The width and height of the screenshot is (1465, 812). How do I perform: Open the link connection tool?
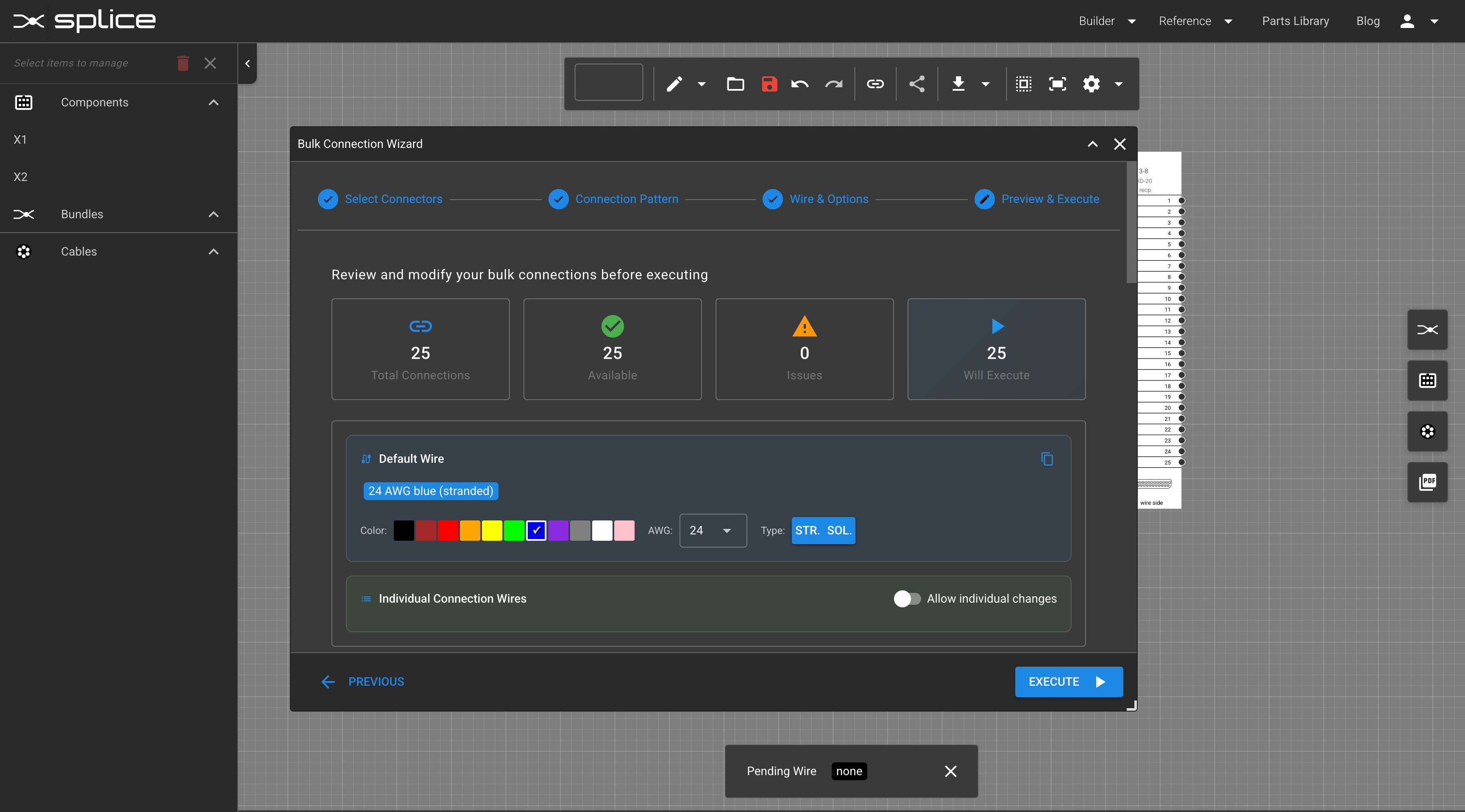click(x=875, y=83)
